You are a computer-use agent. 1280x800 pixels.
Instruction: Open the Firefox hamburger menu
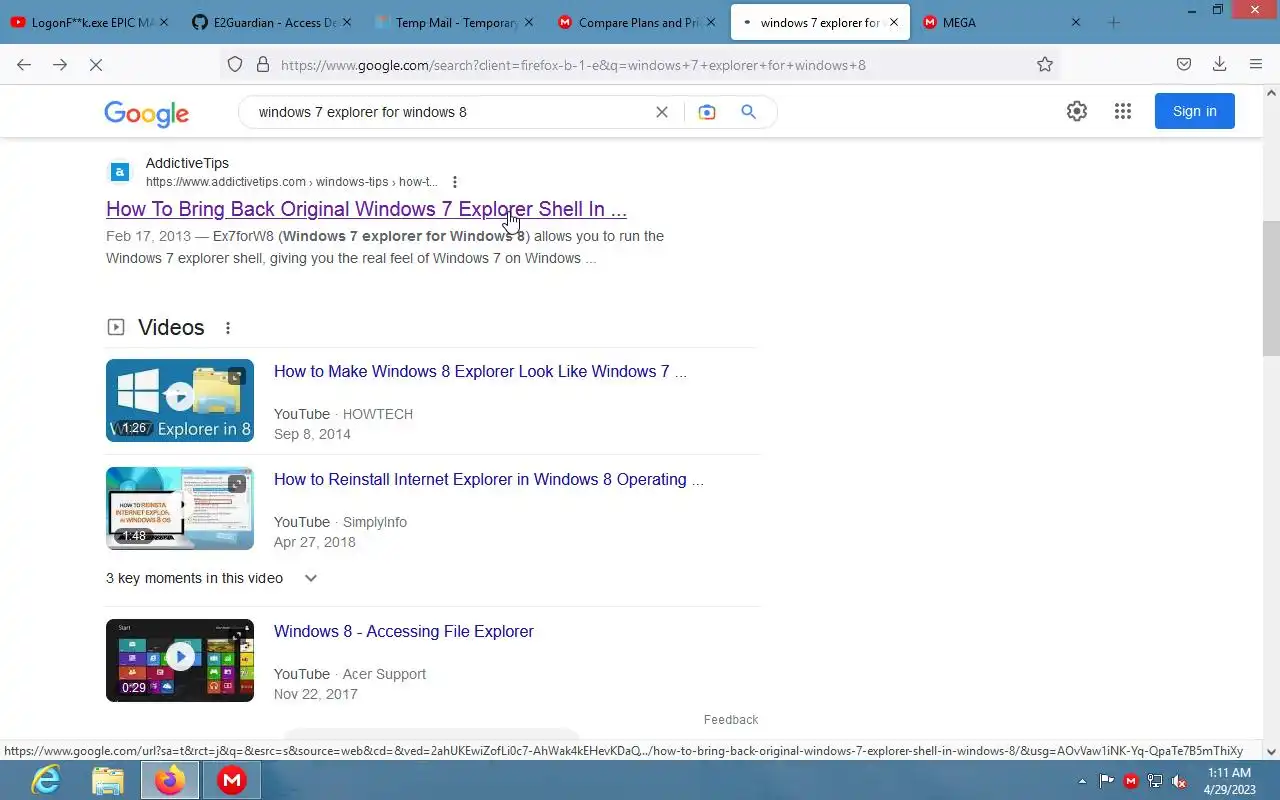click(x=1256, y=65)
